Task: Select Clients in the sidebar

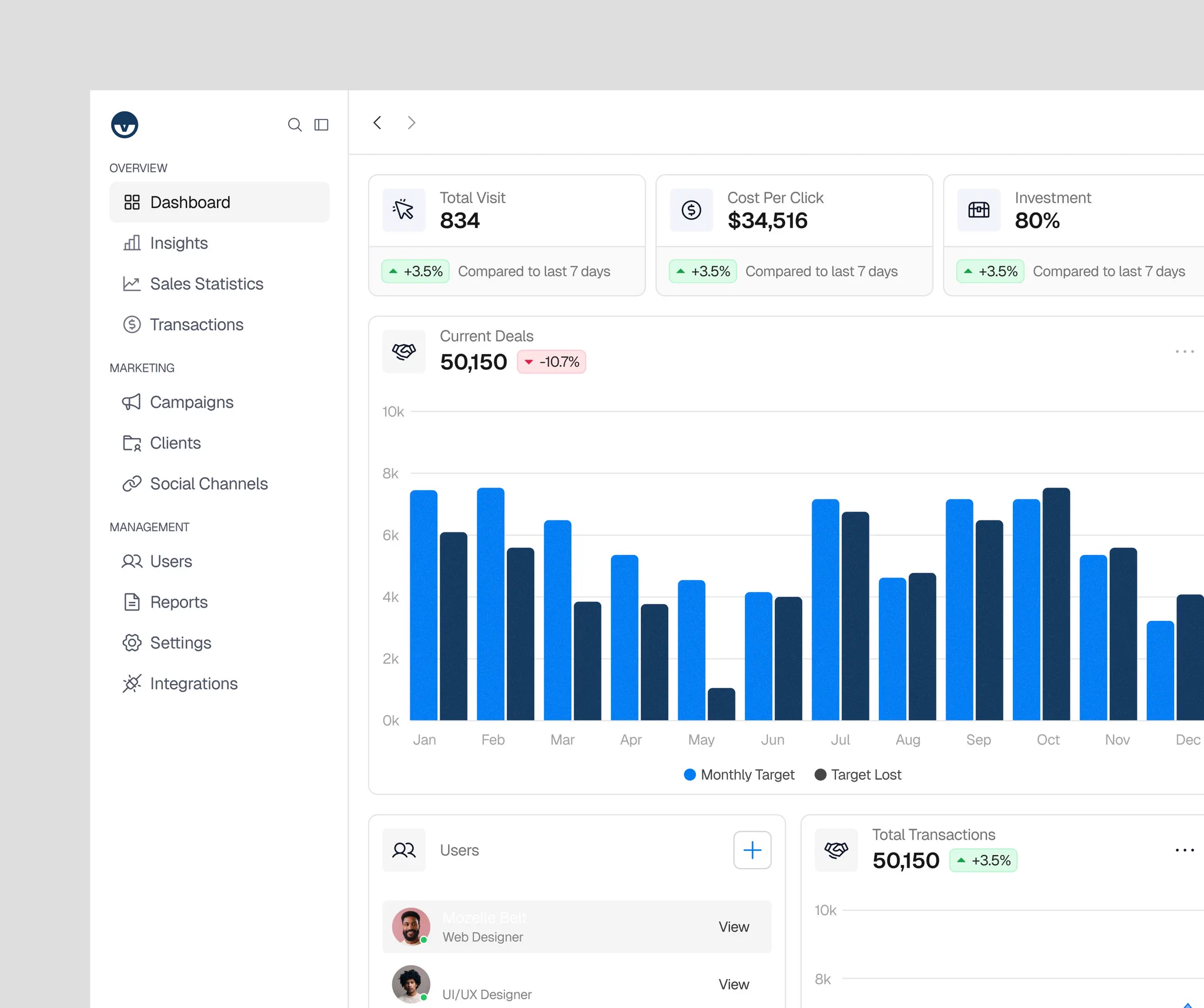Action: click(x=219, y=443)
